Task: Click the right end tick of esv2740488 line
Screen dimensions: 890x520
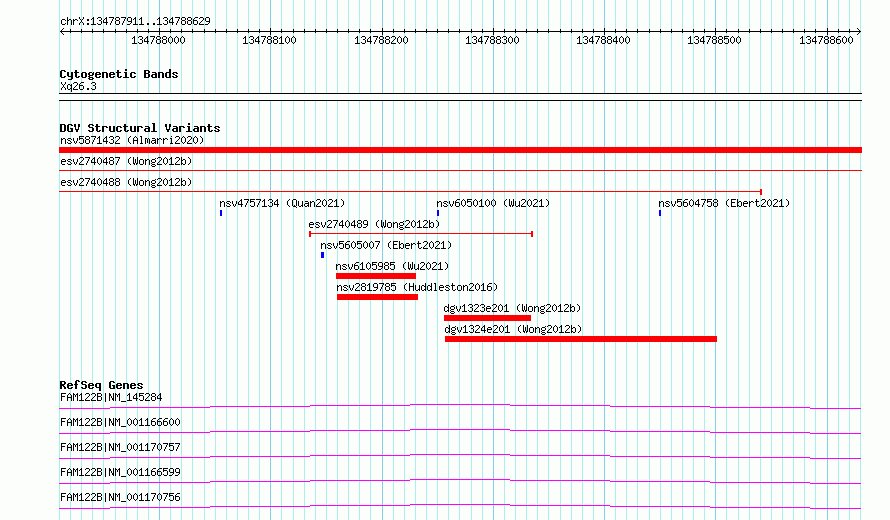Action: click(x=761, y=192)
